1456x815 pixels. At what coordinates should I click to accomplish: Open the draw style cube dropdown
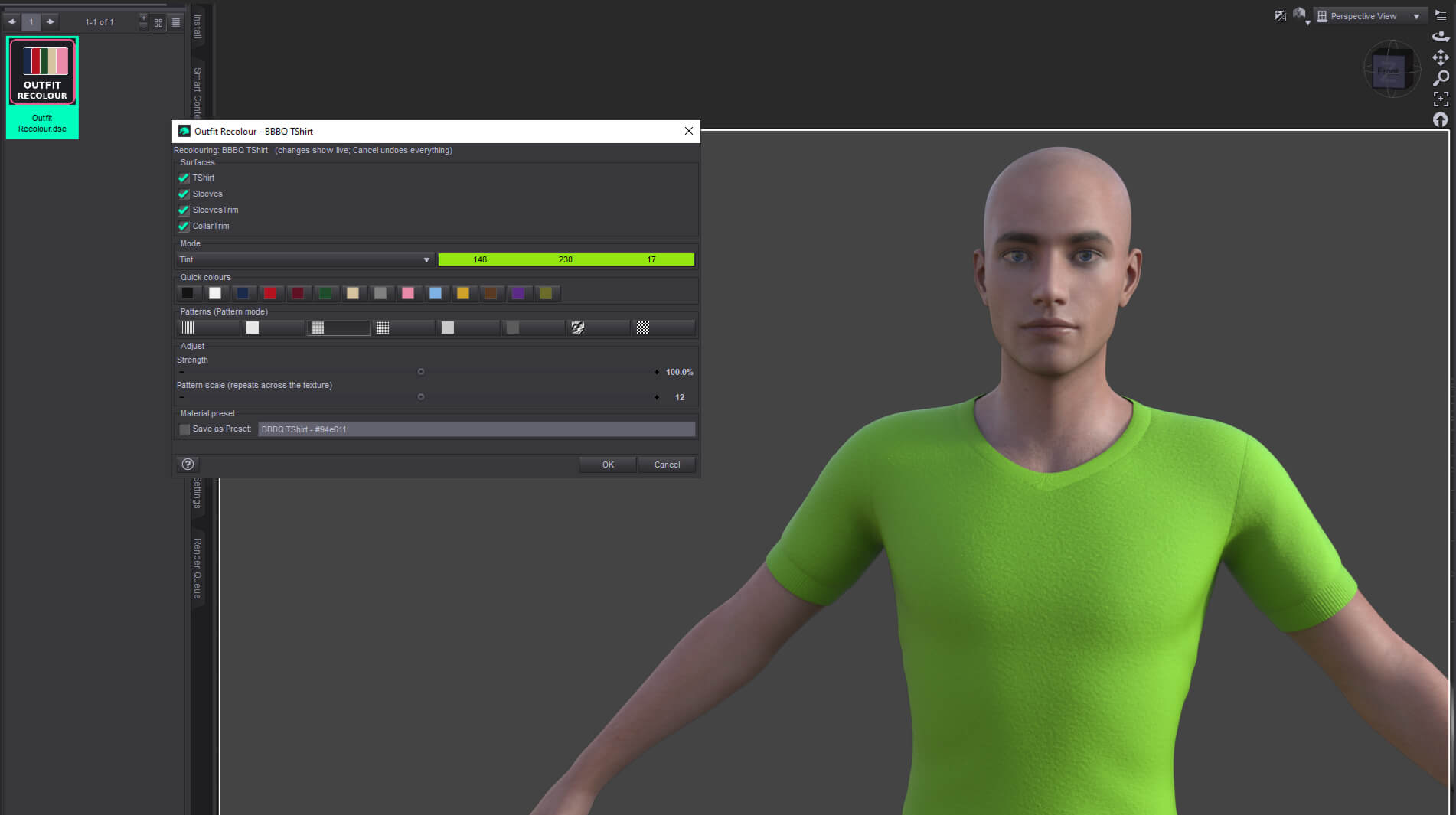coord(1301,15)
